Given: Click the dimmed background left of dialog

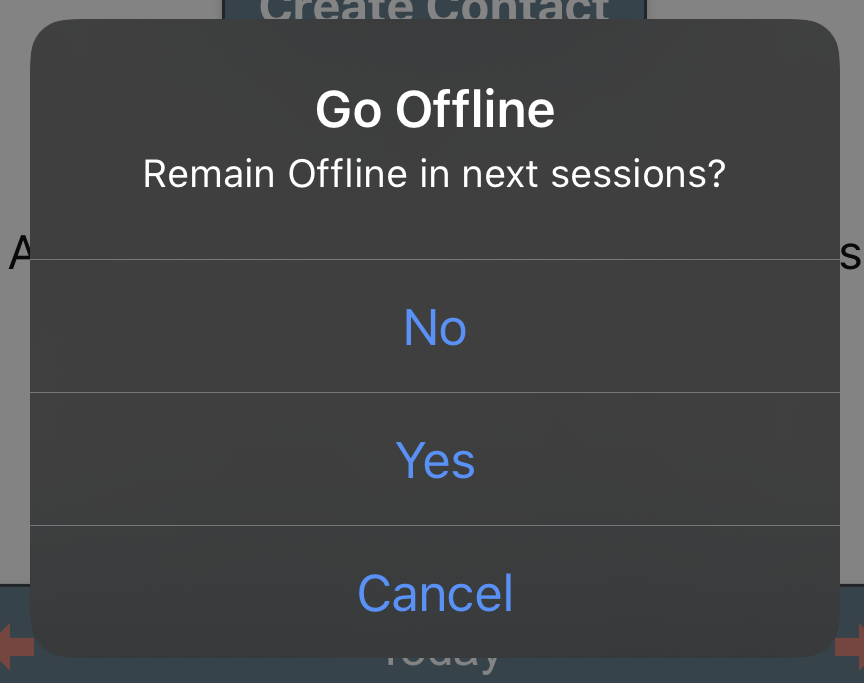Looking at the screenshot, I should click(15, 386).
